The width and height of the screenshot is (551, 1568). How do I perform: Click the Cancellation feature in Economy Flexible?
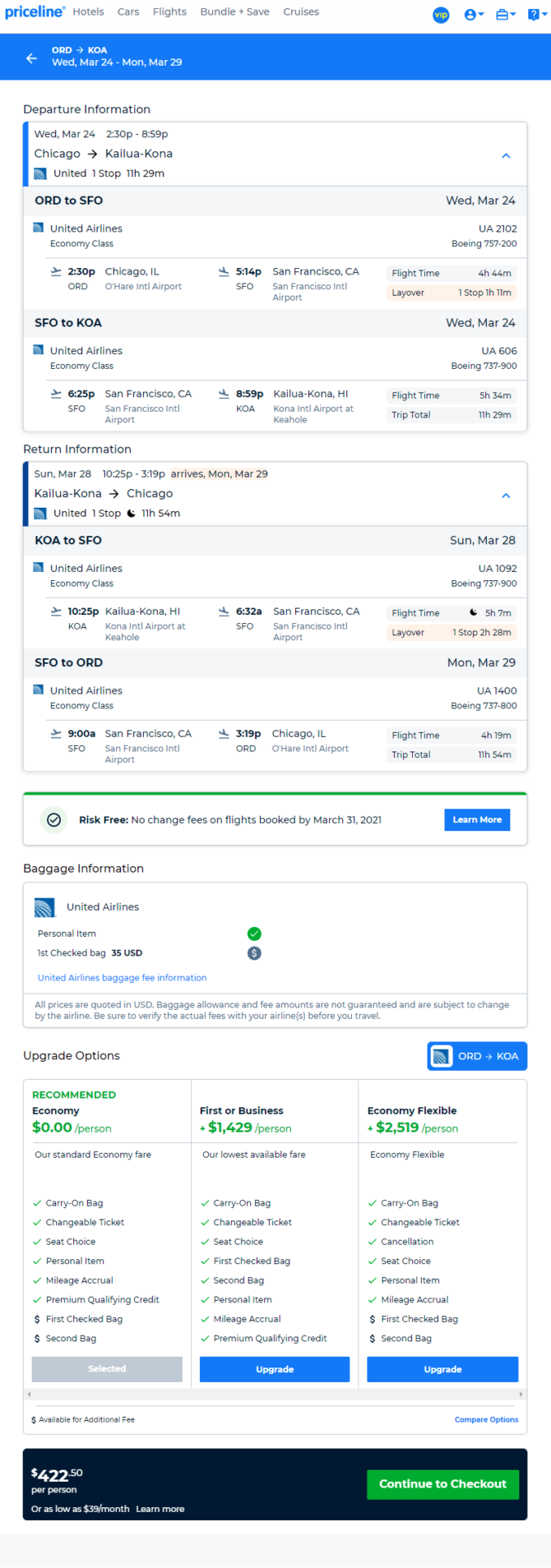(407, 1242)
